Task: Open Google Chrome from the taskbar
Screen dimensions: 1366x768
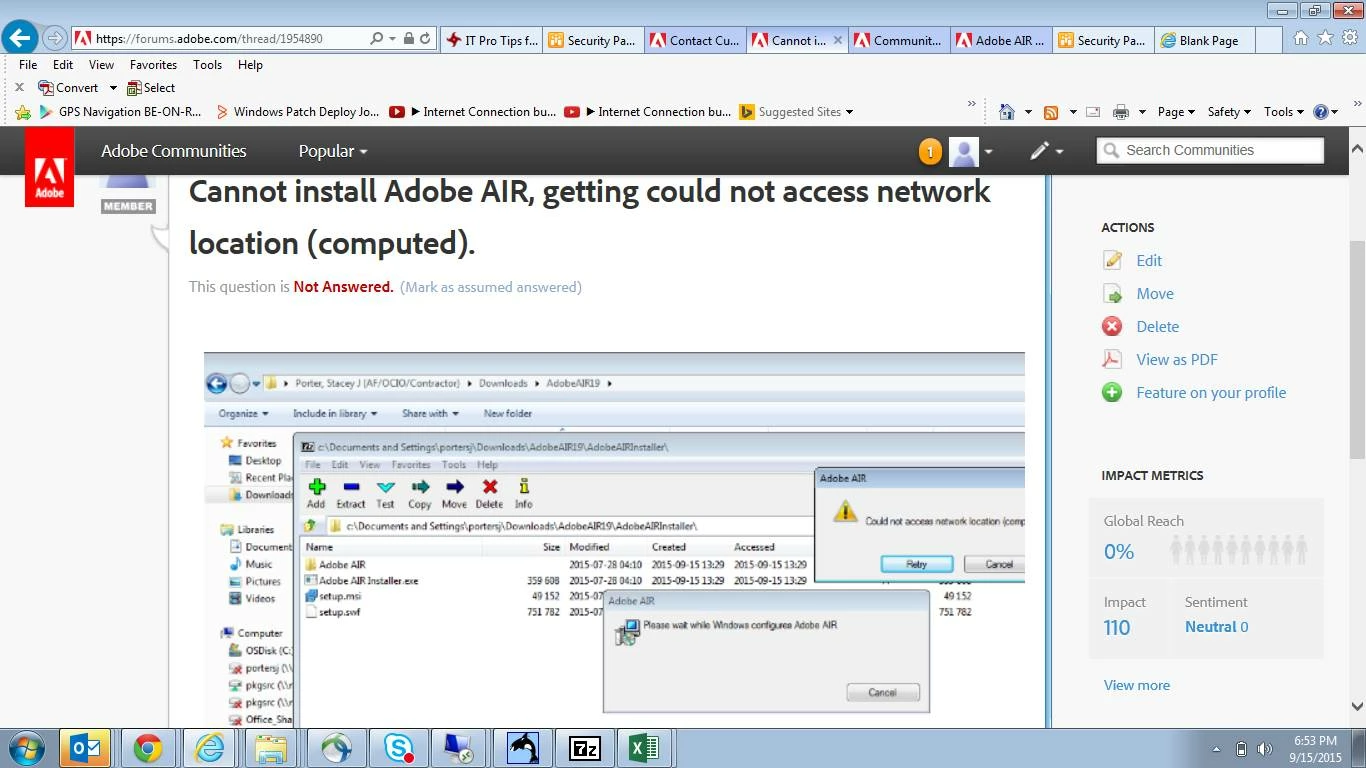Action: (x=148, y=748)
